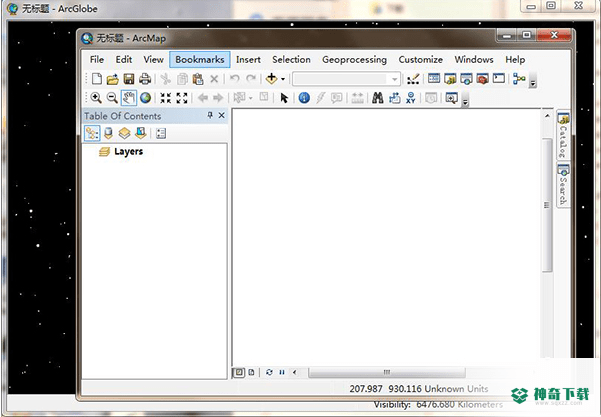Open the Bookmarks menu

pyautogui.click(x=200, y=59)
